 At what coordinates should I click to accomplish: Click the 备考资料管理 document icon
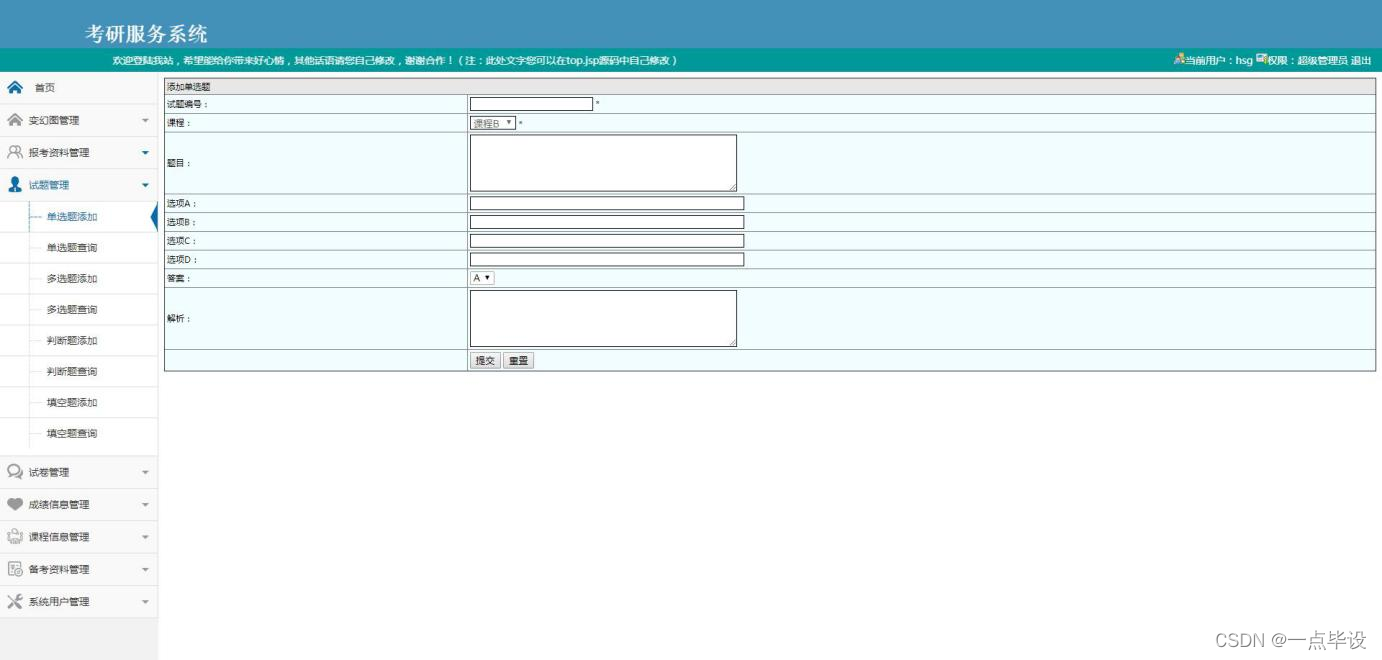click(x=15, y=569)
